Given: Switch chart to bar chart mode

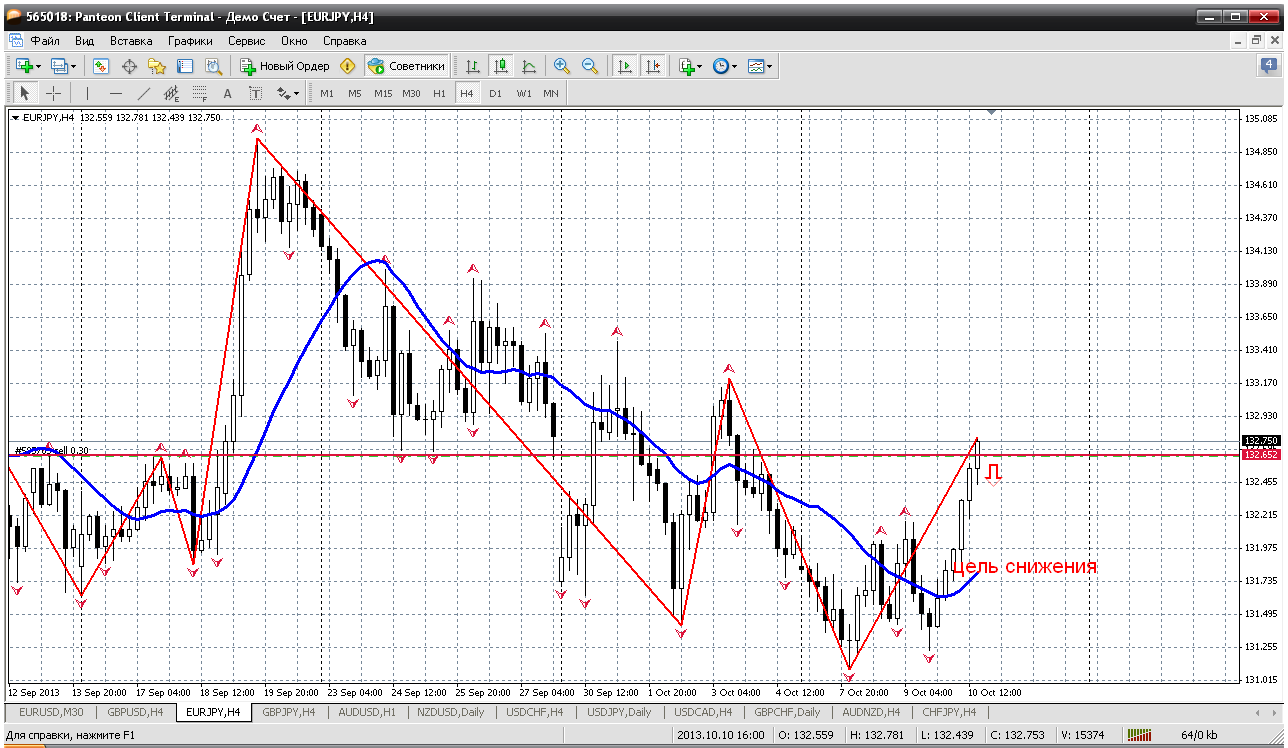Looking at the screenshot, I should coord(473,66).
